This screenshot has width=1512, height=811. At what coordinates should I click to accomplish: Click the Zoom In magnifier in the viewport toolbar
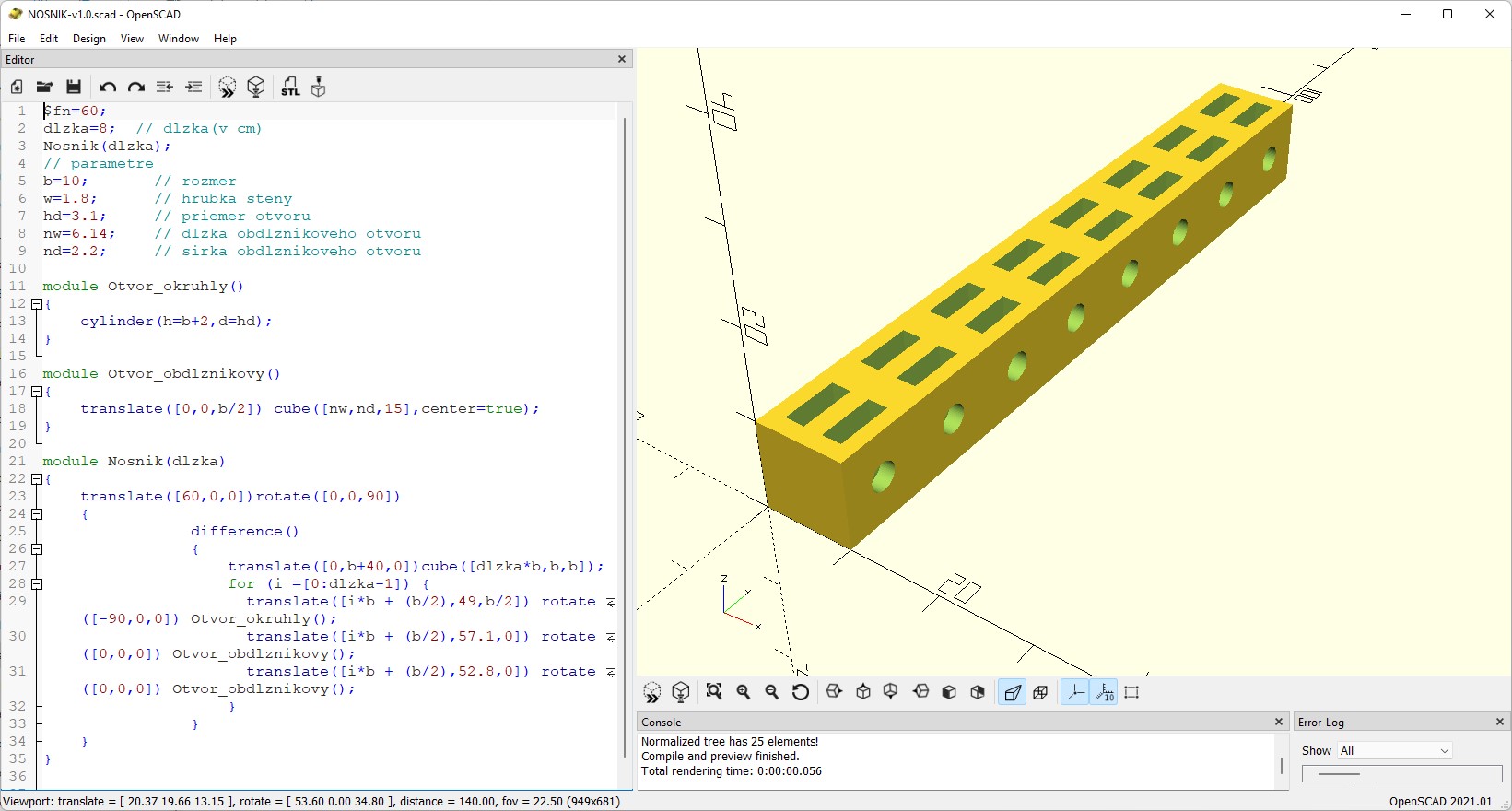[744, 692]
